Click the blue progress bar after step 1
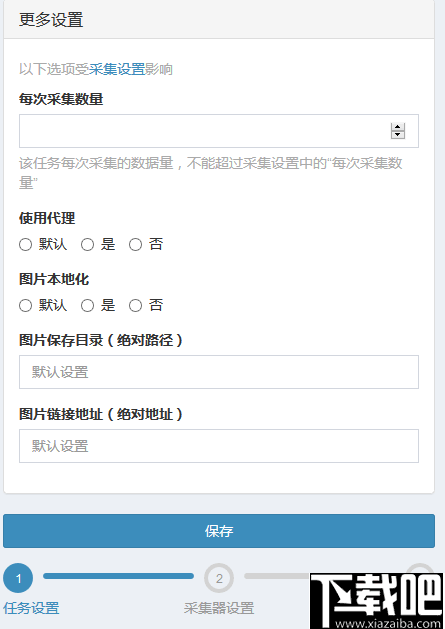This screenshot has width=445, height=629. tap(118, 576)
